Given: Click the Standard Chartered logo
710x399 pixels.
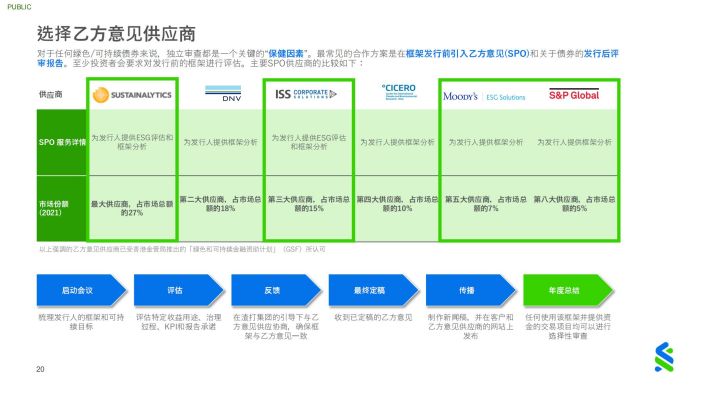Looking at the screenshot, I should 664,357.
